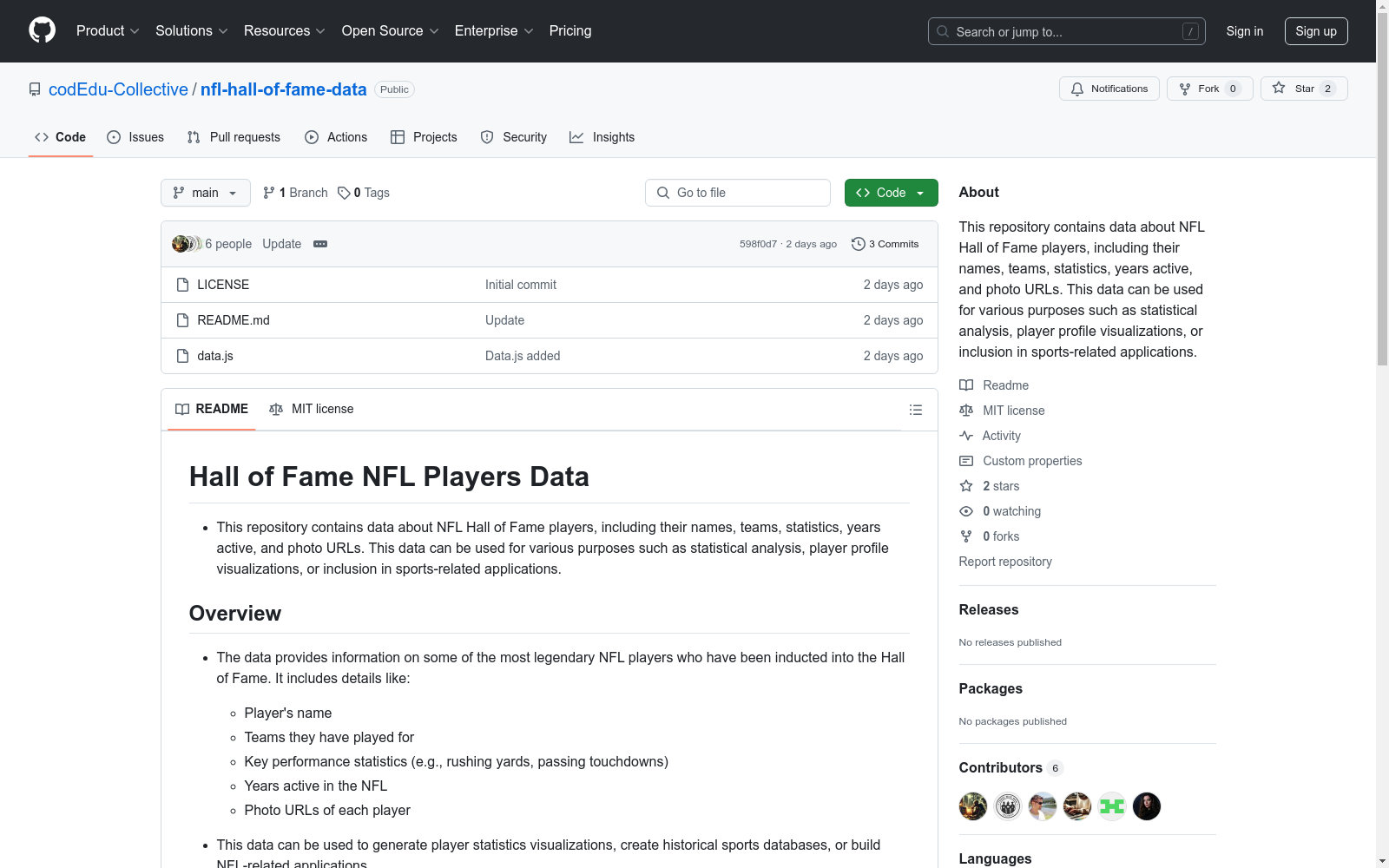Open the first contributor avatar
This screenshot has height=868, width=1389.
[973, 806]
